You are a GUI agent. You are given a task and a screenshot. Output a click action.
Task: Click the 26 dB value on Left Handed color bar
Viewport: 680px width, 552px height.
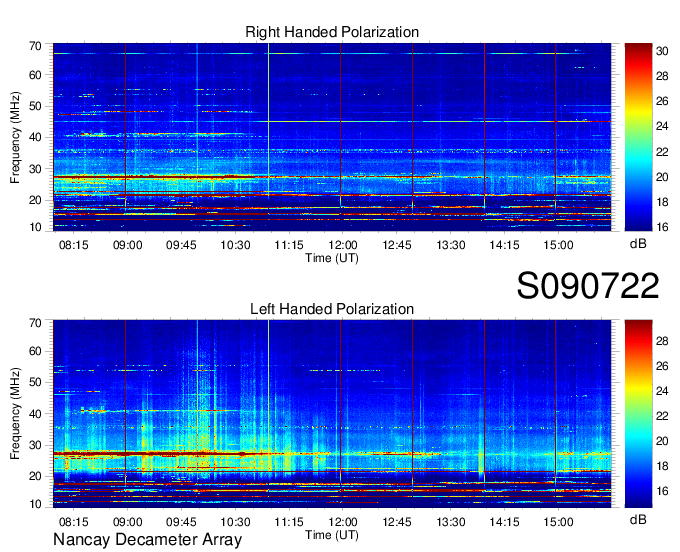click(x=662, y=366)
